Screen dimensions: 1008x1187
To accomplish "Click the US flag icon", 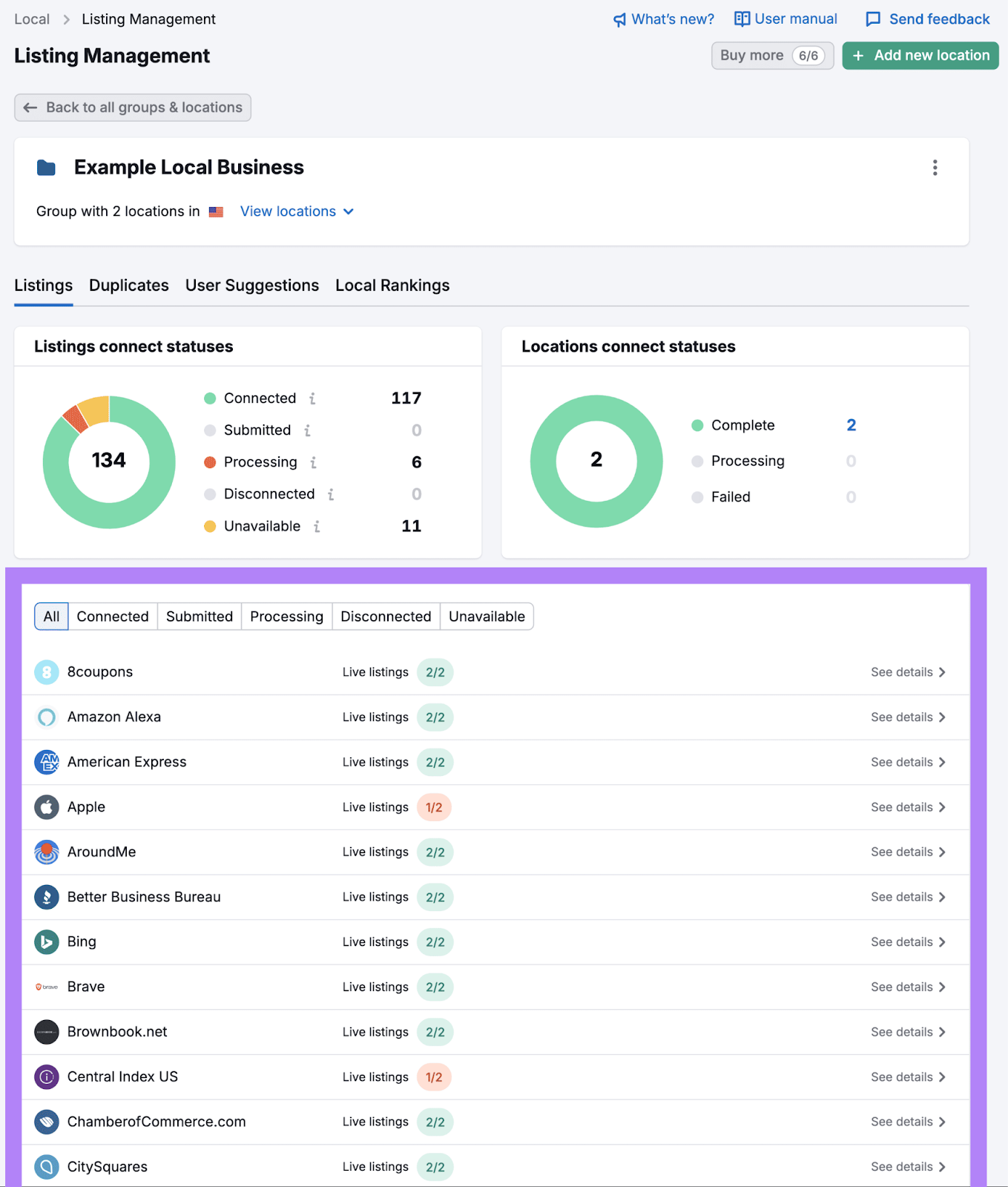I will coord(216,212).
